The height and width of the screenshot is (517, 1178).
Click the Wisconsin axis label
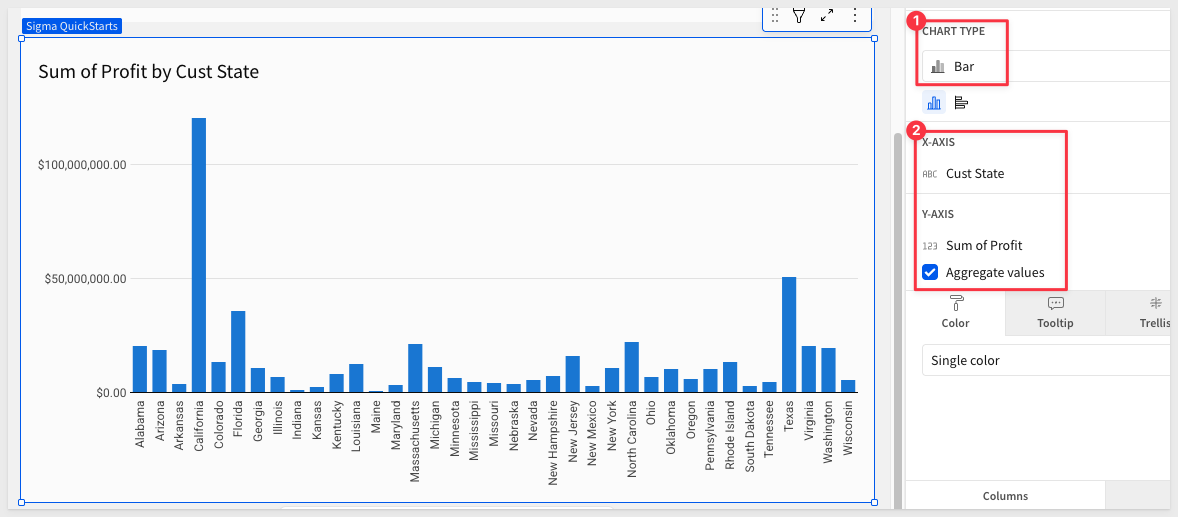(x=847, y=426)
